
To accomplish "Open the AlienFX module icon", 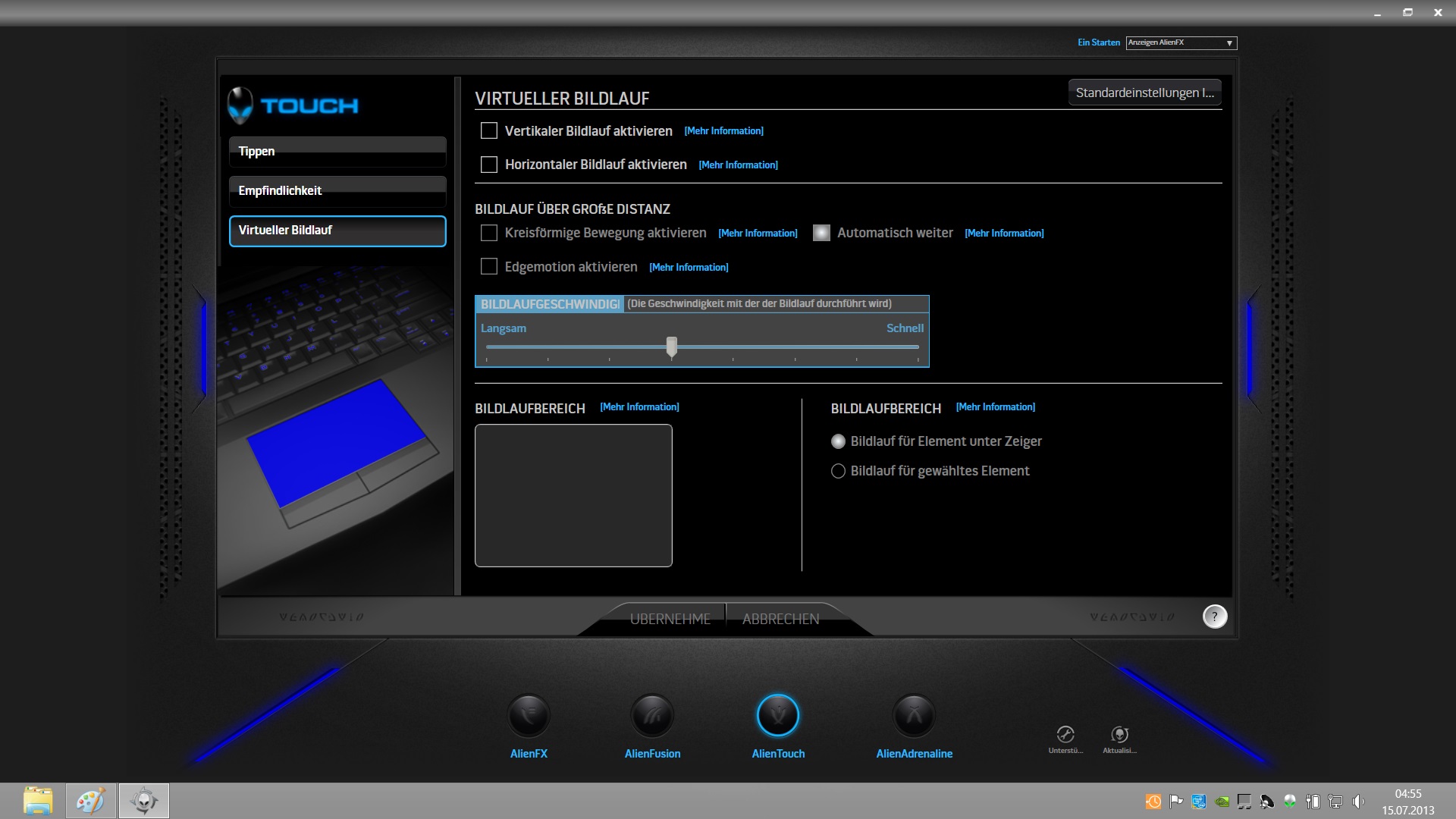I will 529,716.
